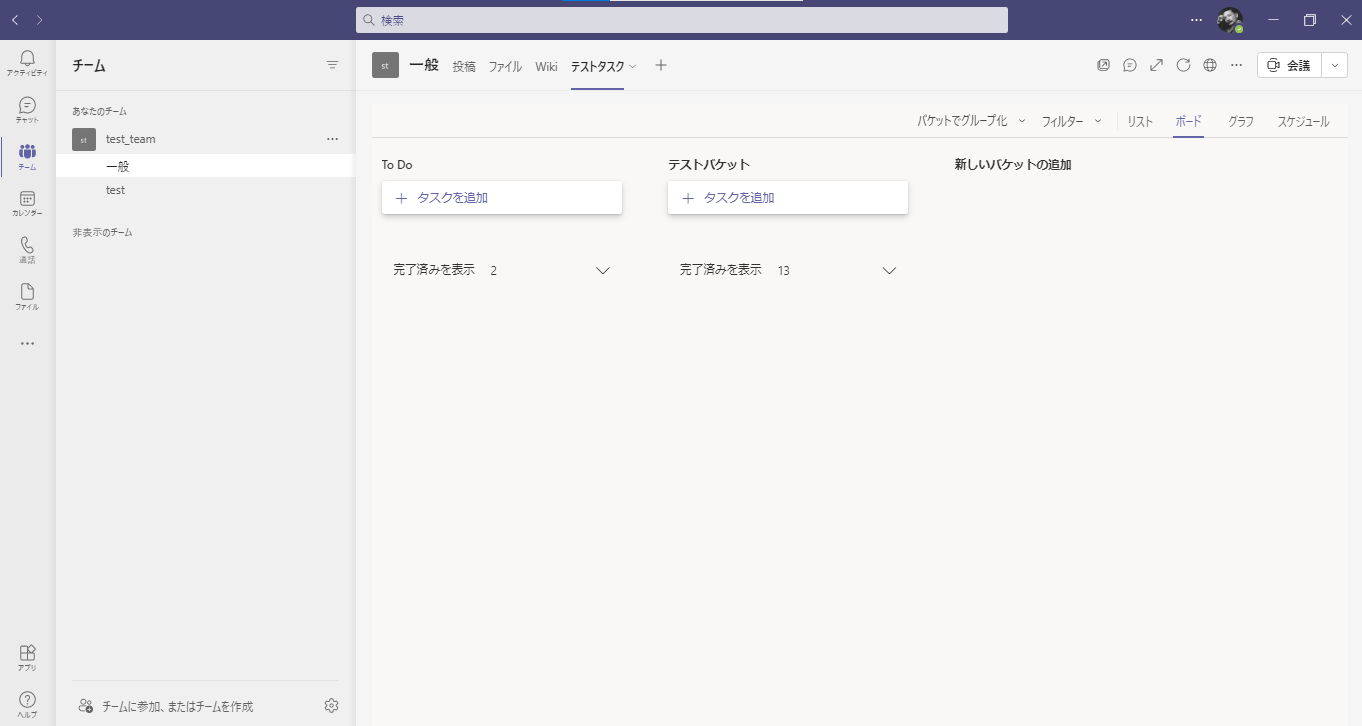Viewport: 1362px width, 726px height.
Task: Select the 一般 channel
Action: click(206, 166)
